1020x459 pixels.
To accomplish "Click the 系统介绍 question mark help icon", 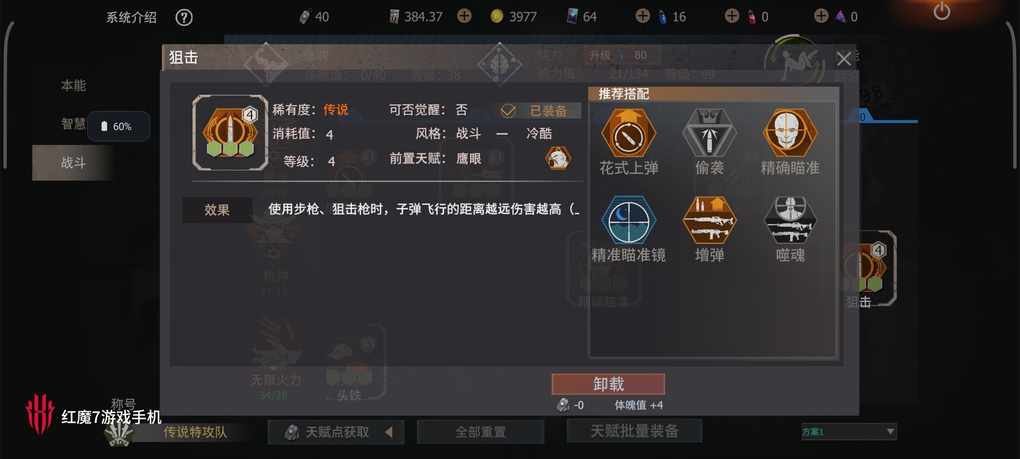I will pos(184,18).
